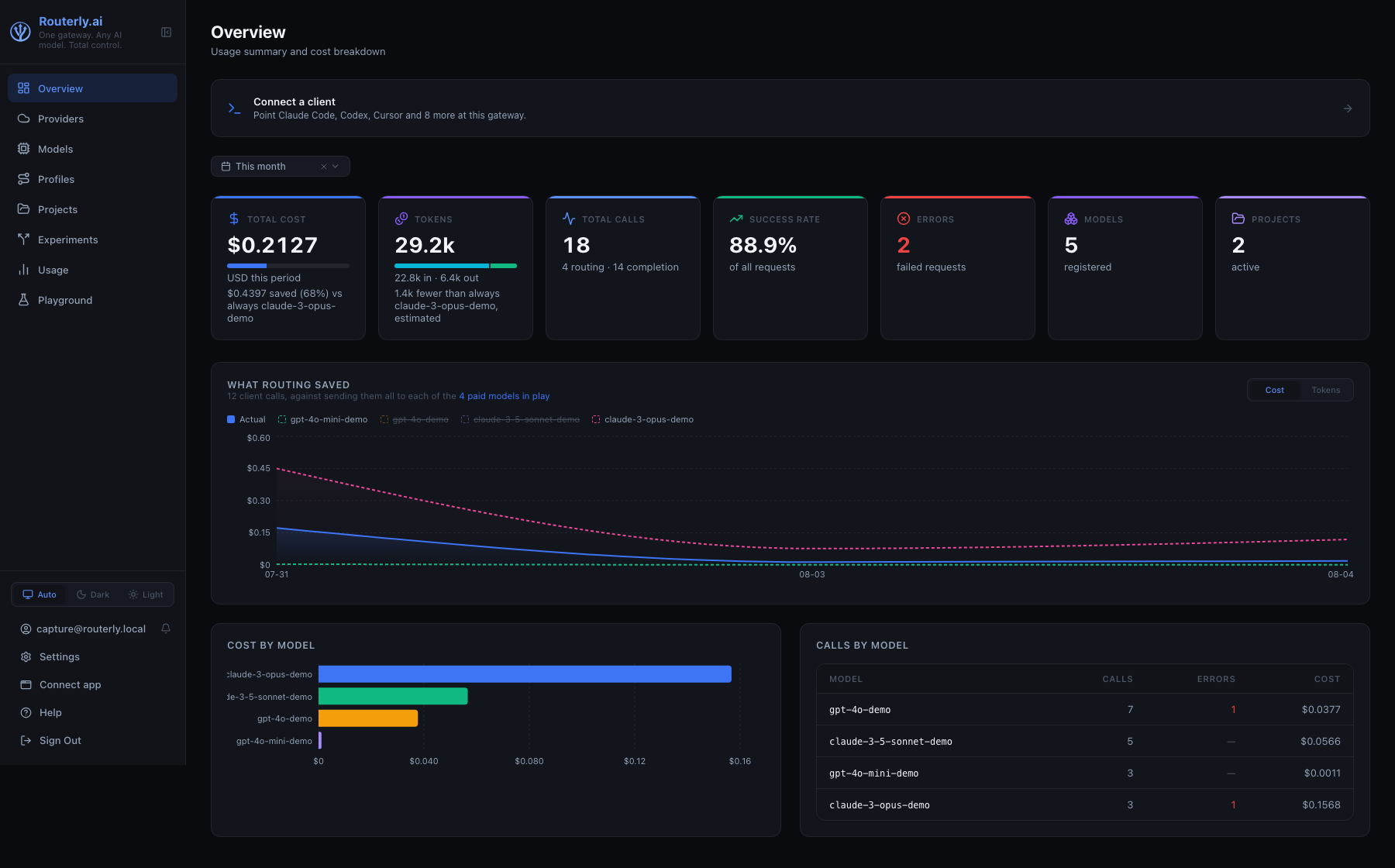Viewport: 1395px width, 868px height.
Task: Click the Success Rate trending-up icon
Action: tap(736, 219)
